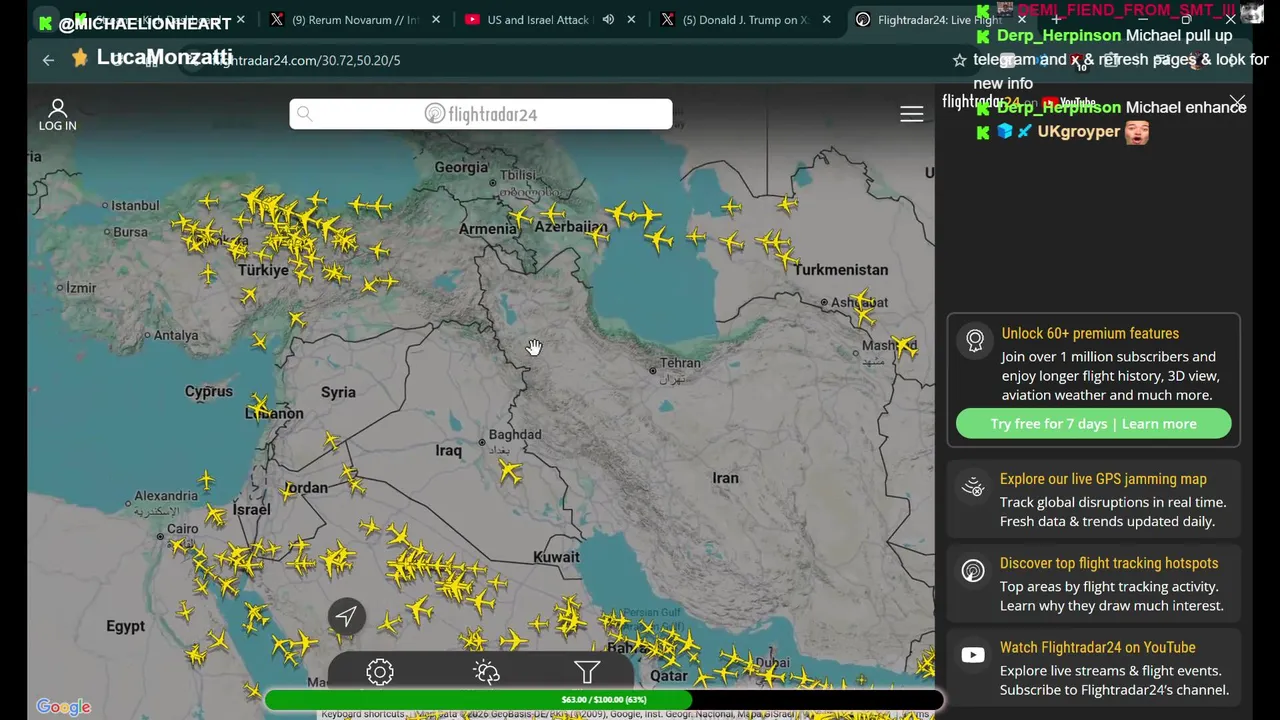Open Explore our live GPS jamming map
This screenshot has width=1280, height=720.
tap(1103, 479)
